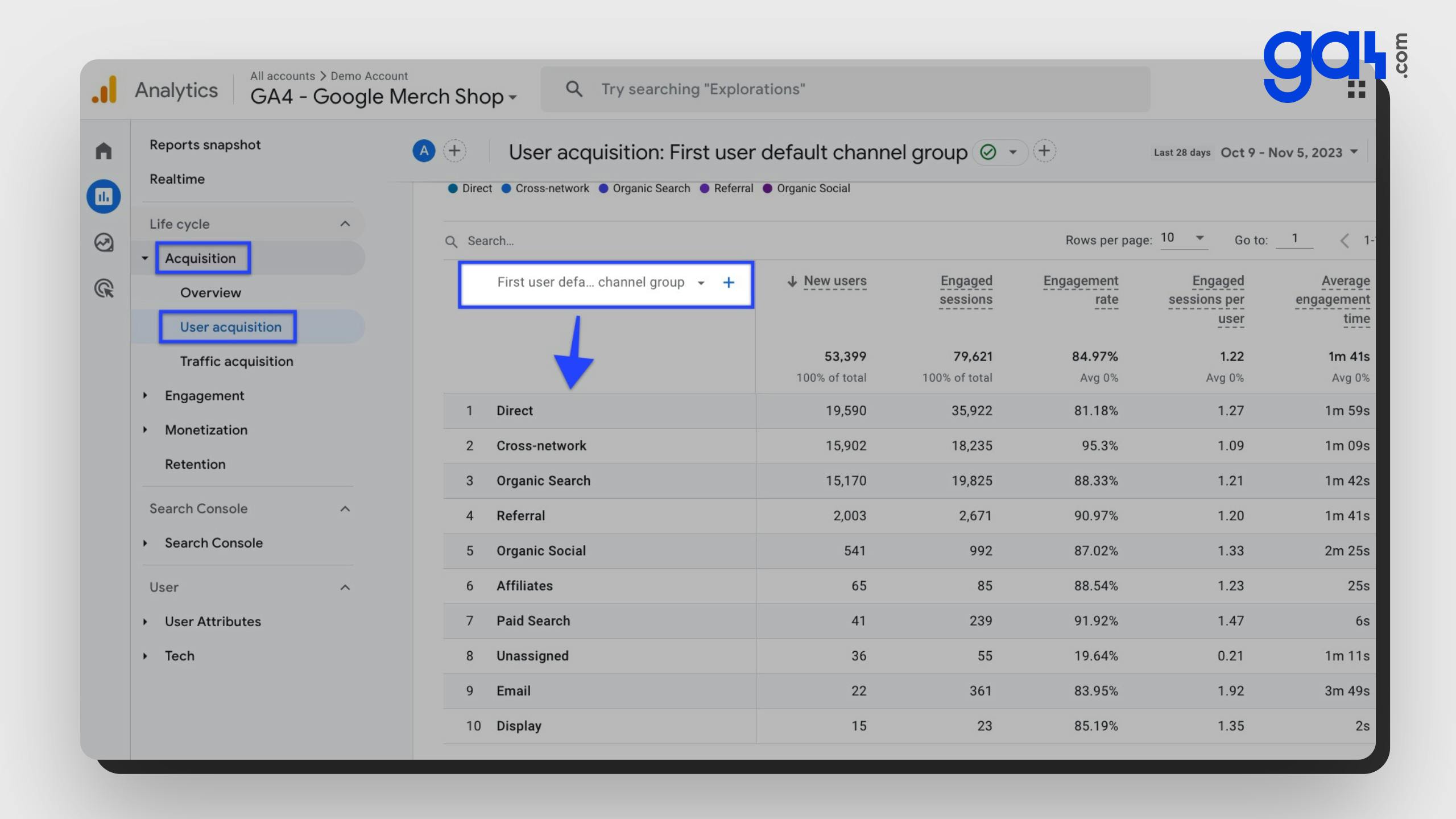Viewport: 1456px width, 819px height.
Task: Click the add comparison plus icon
Action: coord(454,151)
